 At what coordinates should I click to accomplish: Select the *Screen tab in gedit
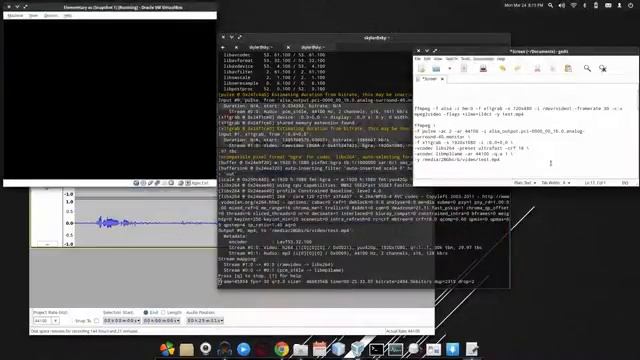[x=429, y=79]
